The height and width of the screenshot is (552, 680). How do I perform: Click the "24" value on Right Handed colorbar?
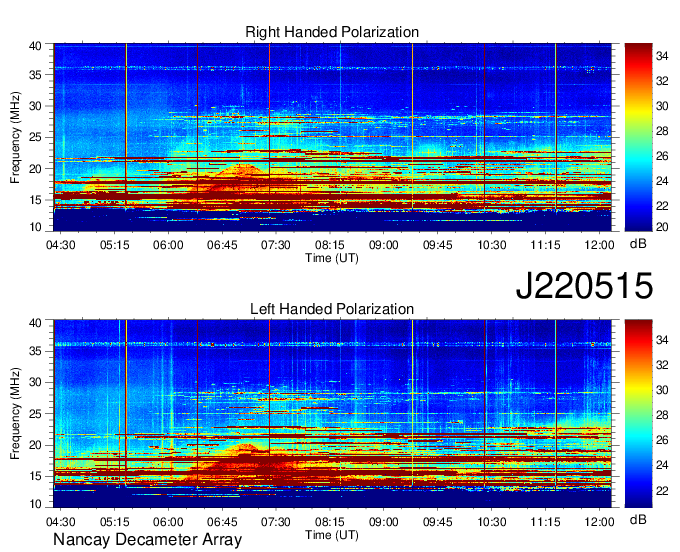662,181
